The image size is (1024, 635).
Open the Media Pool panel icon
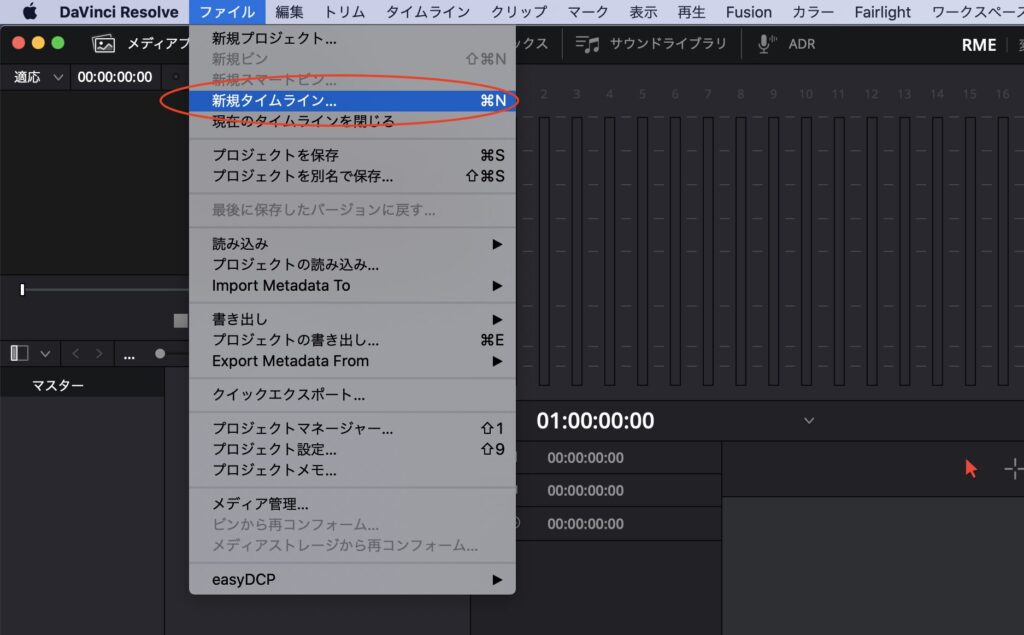(103, 44)
